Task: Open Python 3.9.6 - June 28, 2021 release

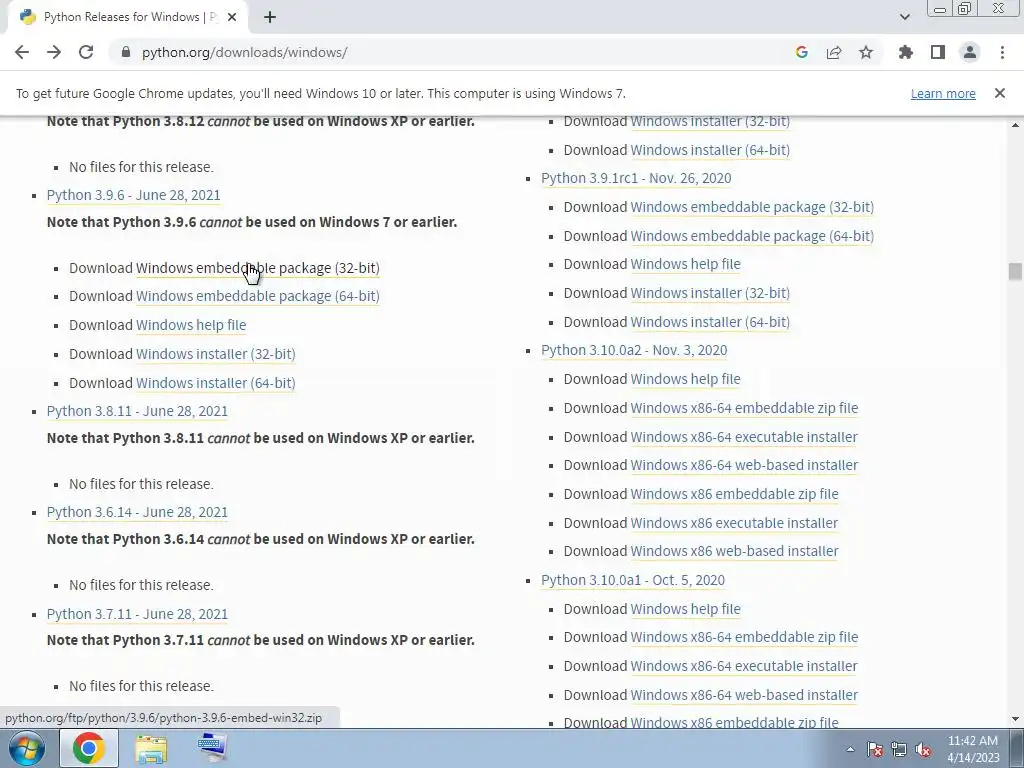Action: point(133,195)
